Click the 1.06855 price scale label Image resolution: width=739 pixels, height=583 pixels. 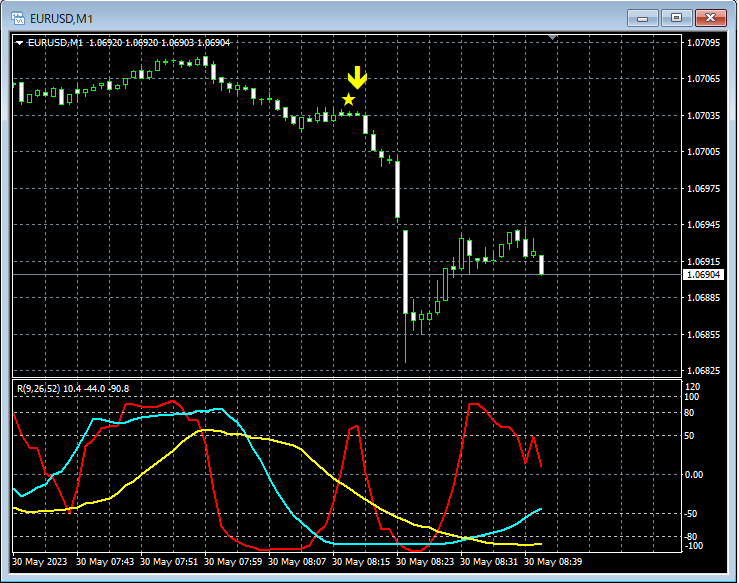703,335
